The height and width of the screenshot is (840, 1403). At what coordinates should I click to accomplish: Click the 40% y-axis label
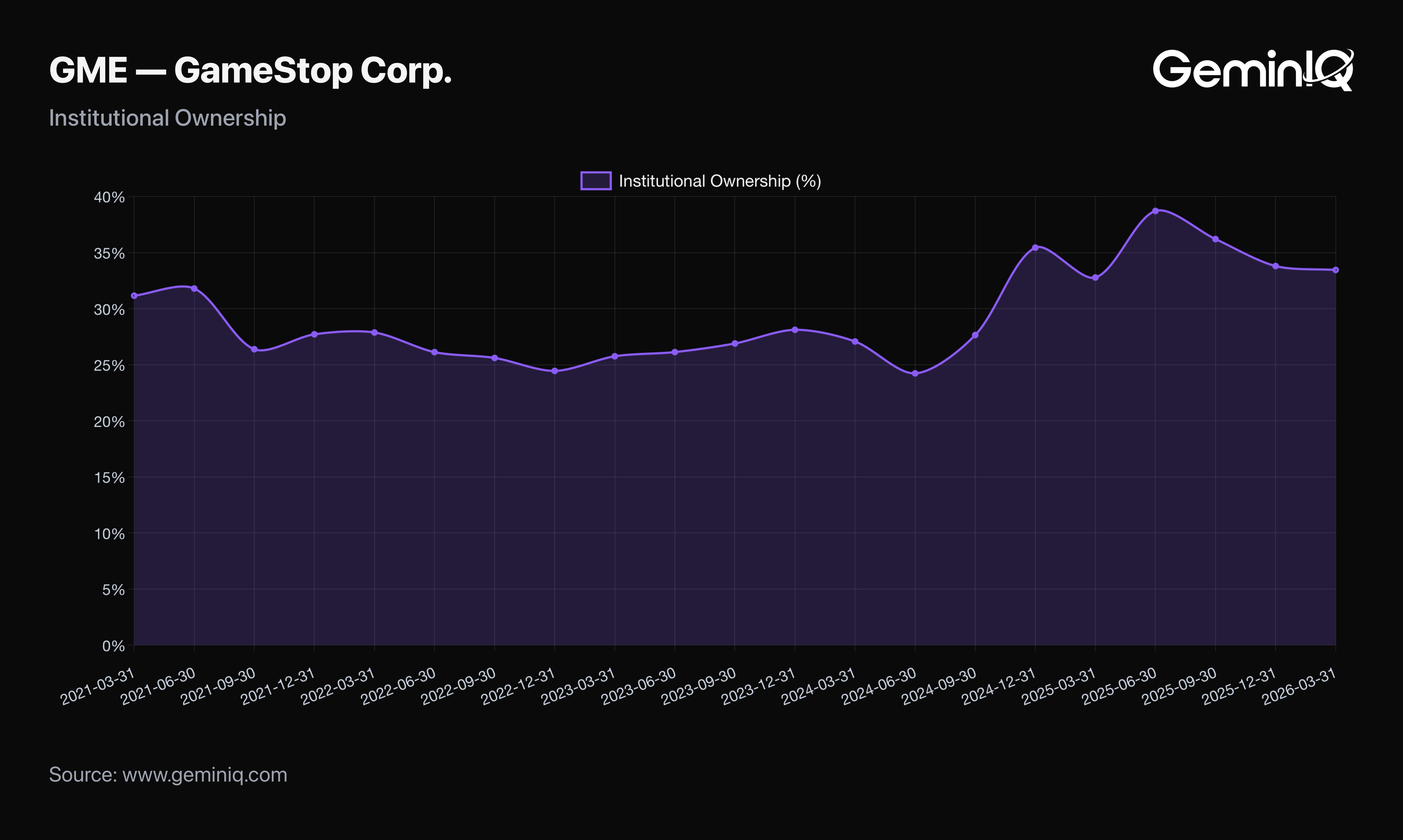tap(109, 197)
